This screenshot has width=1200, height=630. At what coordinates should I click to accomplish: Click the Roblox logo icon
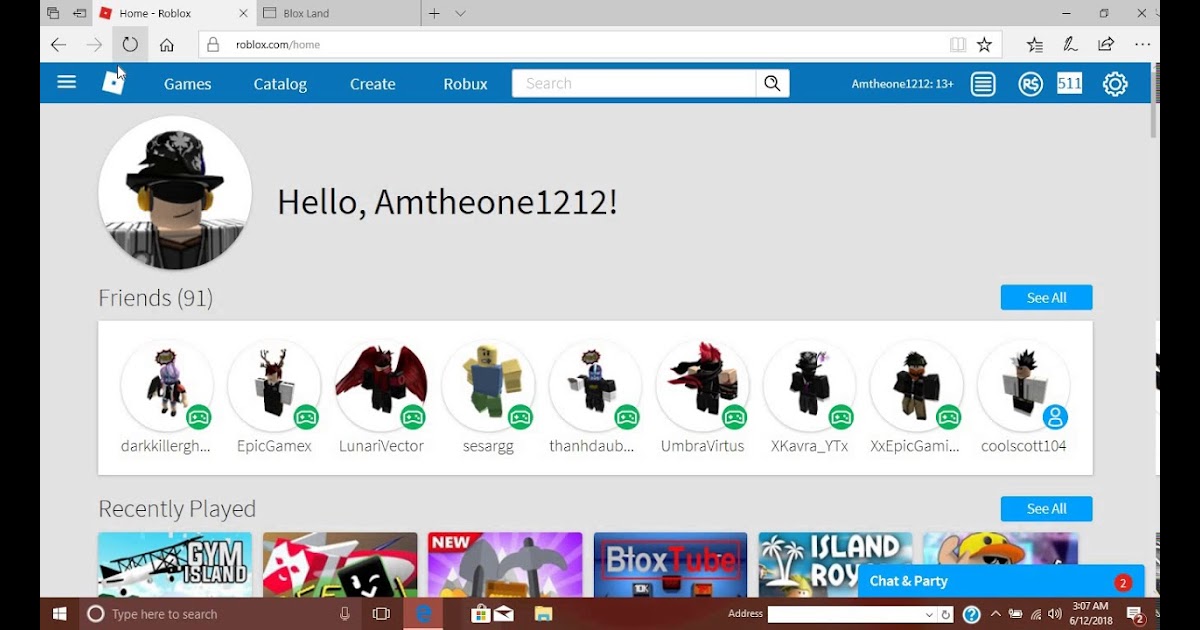[114, 83]
